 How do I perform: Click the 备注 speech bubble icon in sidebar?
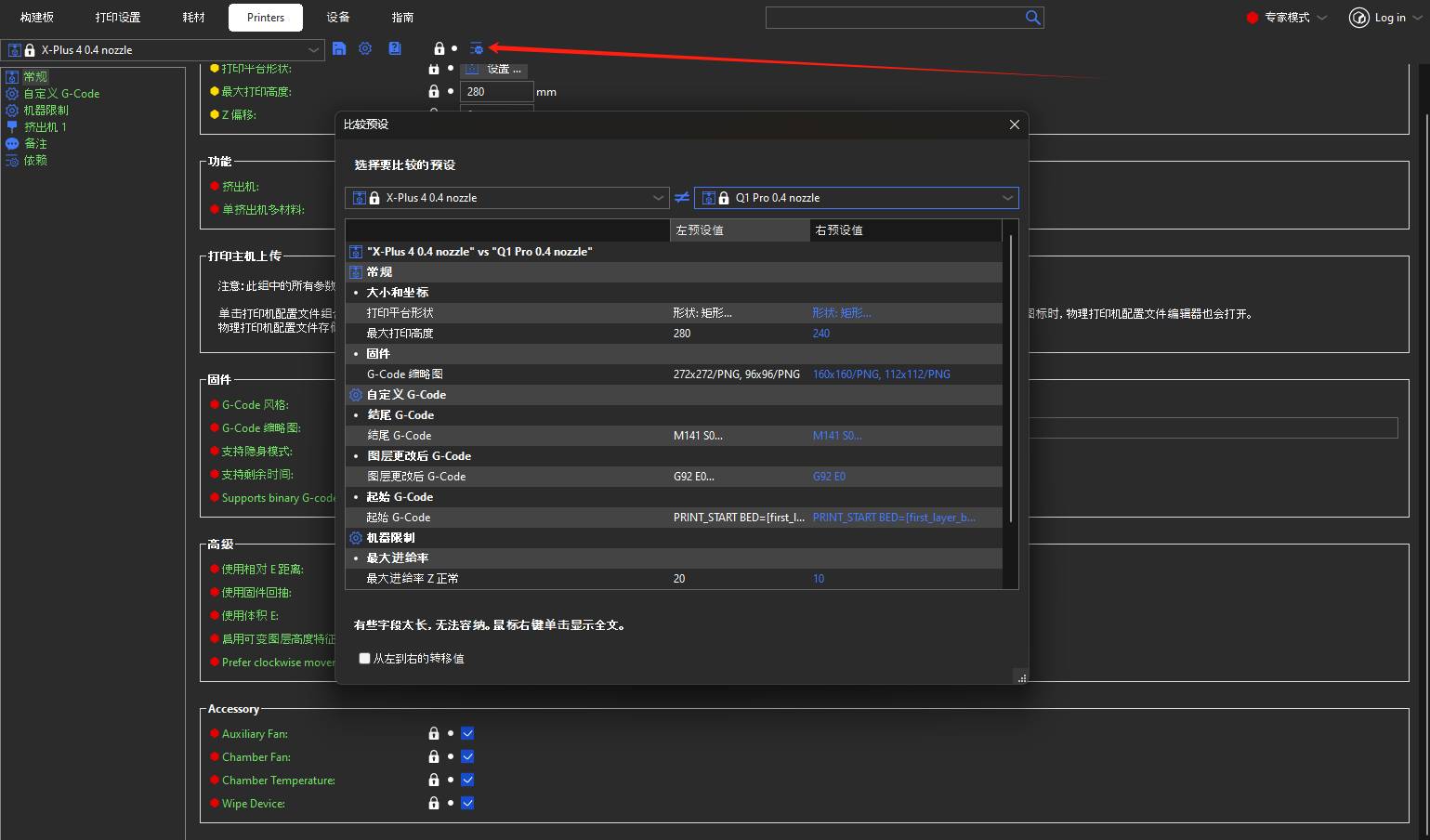tap(12, 143)
